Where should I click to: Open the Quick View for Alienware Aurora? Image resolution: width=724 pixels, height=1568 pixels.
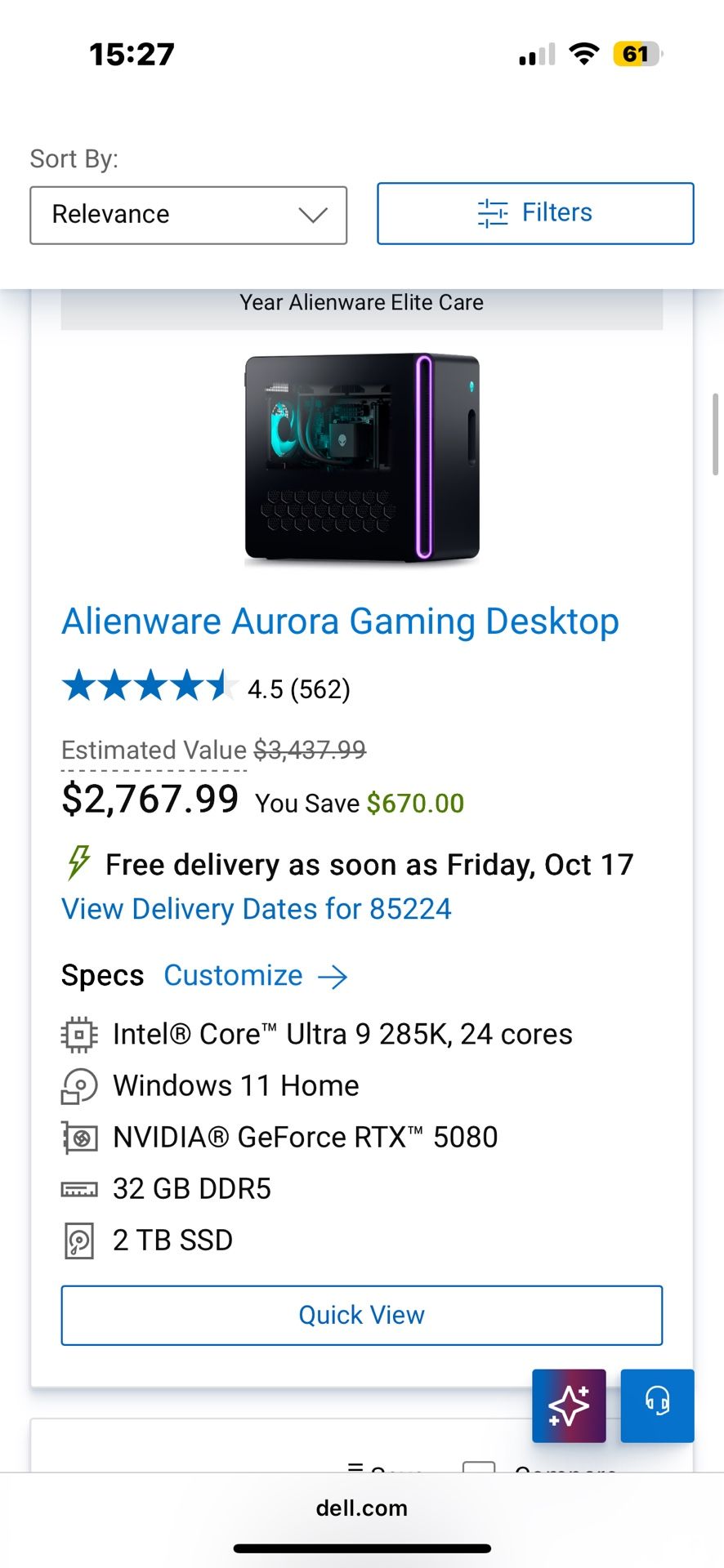pos(361,1315)
